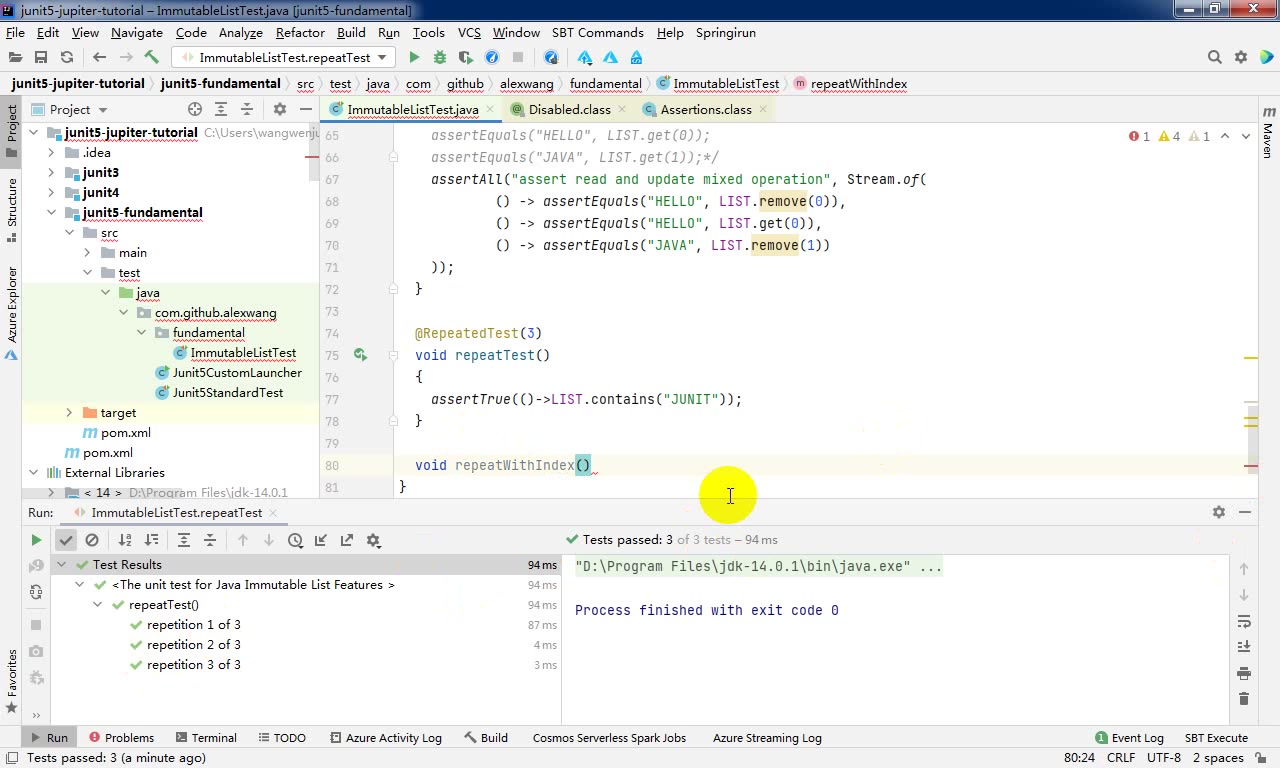This screenshot has height=768, width=1280.
Task: Hide the Project tool window
Action: 306,109
